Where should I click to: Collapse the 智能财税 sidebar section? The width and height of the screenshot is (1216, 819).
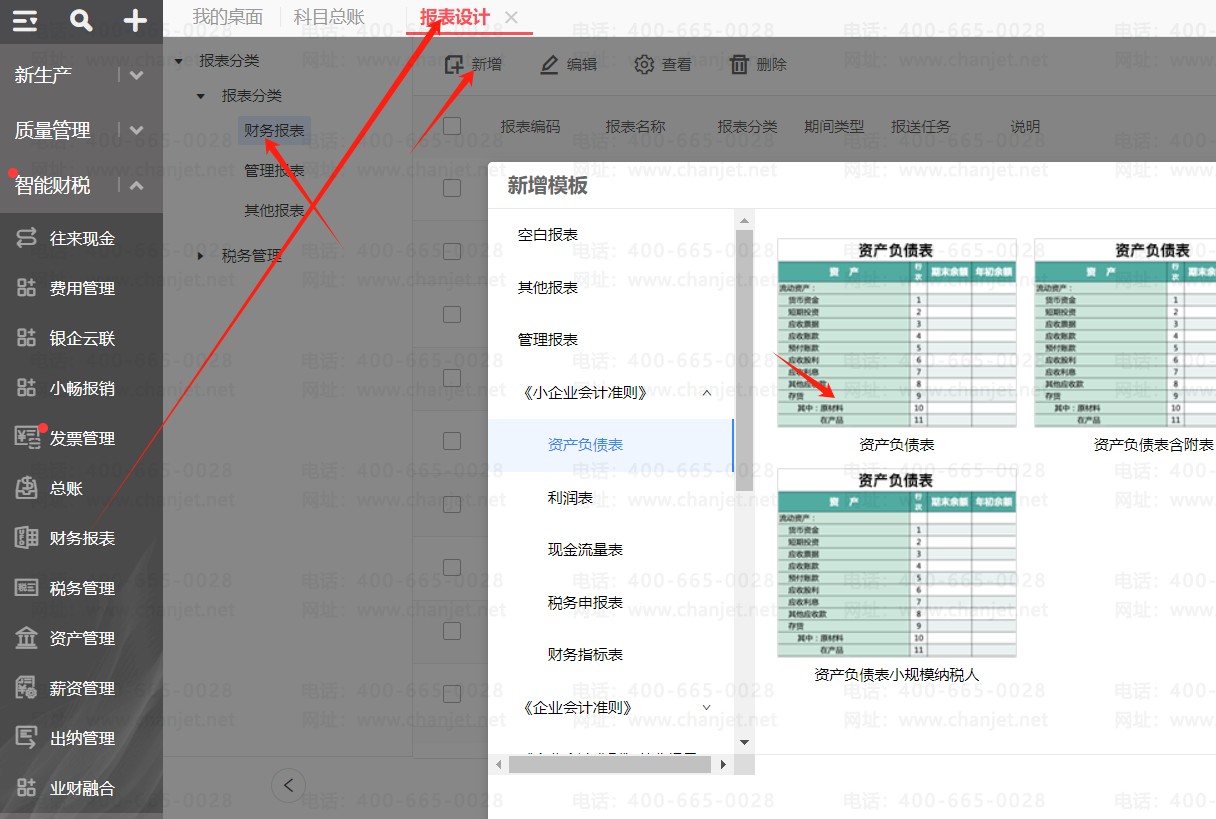[x=137, y=186]
